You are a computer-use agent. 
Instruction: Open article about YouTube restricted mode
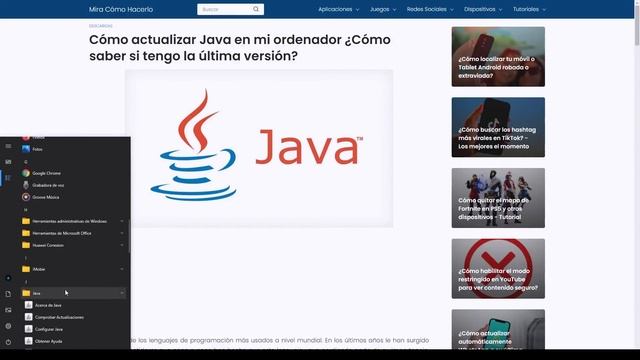tap(498, 269)
